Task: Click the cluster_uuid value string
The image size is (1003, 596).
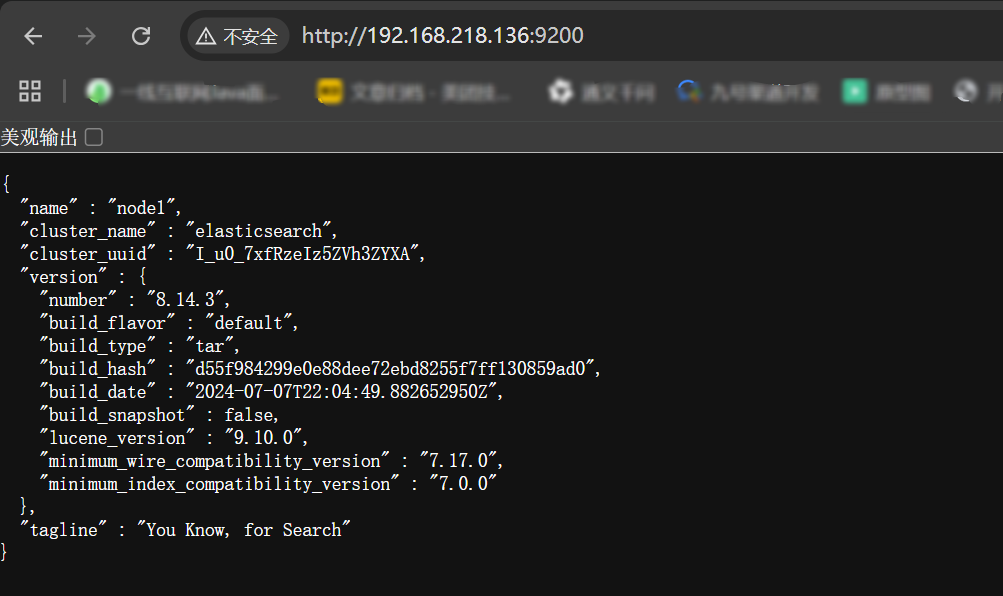Action: pyautogui.click(x=305, y=254)
